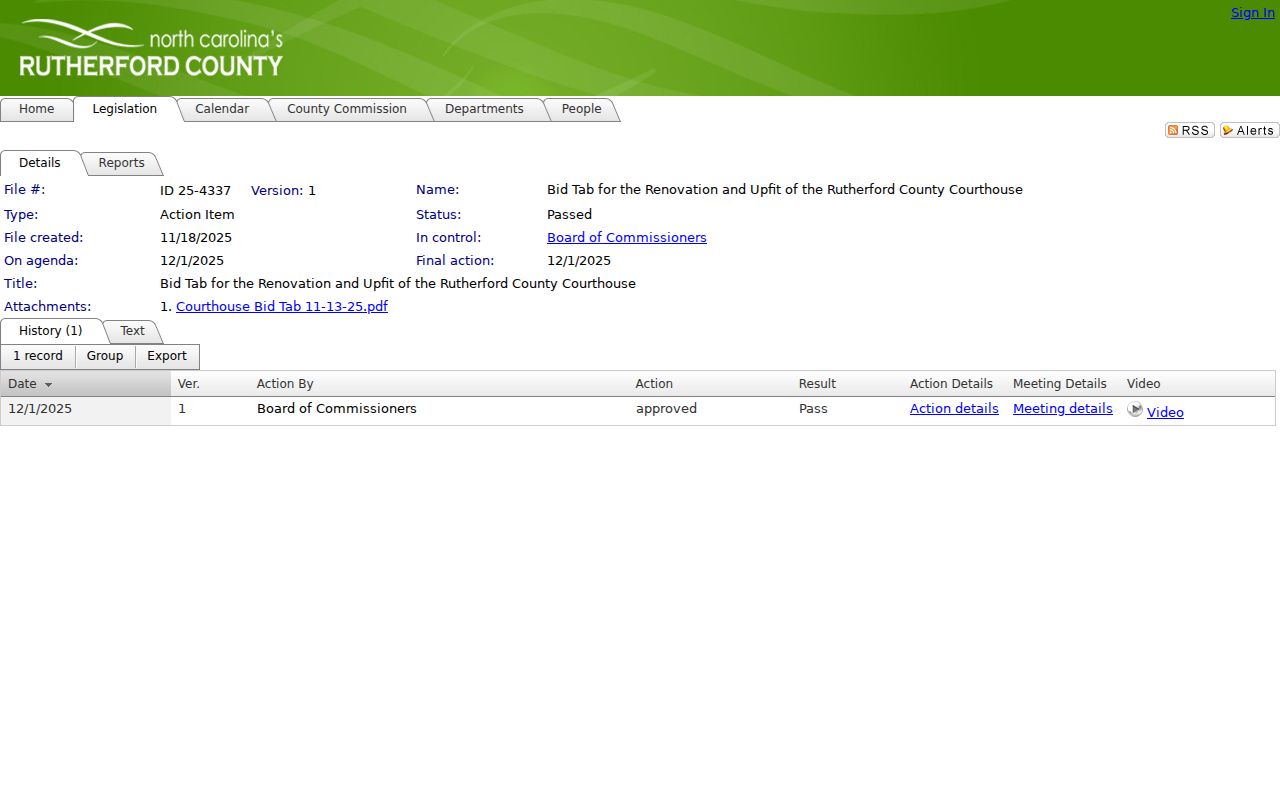Select the Details tab
Viewport: 1280px width, 800px height.
click(x=40, y=163)
